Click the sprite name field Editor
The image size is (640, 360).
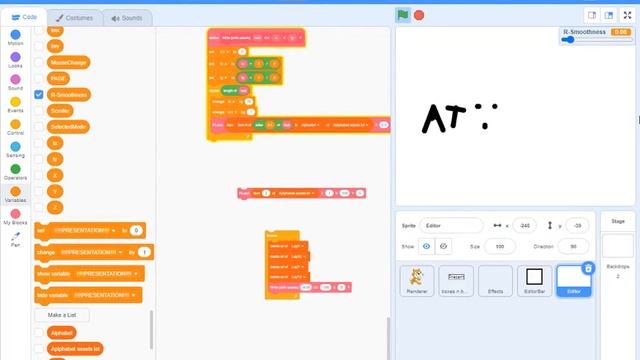tap(451, 225)
